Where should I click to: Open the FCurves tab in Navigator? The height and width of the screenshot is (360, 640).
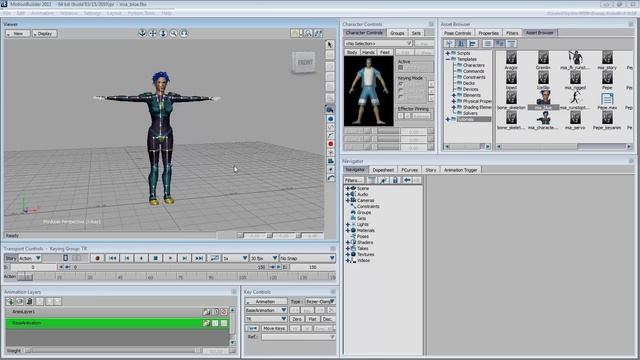click(x=409, y=170)
